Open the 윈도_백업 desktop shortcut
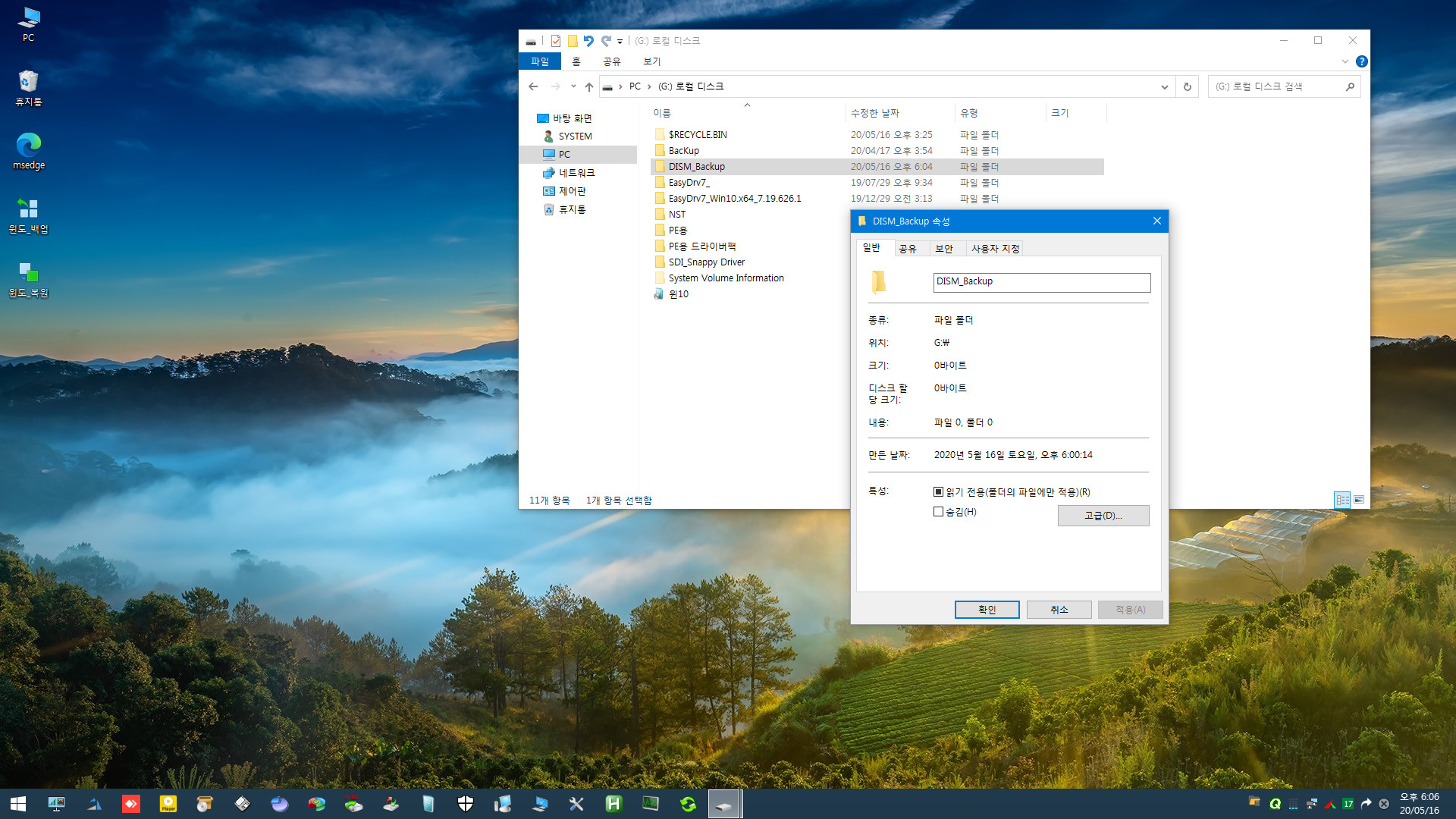Viewport: 1456px width, 819px height. pyautogui.click(x=28, y=215)
